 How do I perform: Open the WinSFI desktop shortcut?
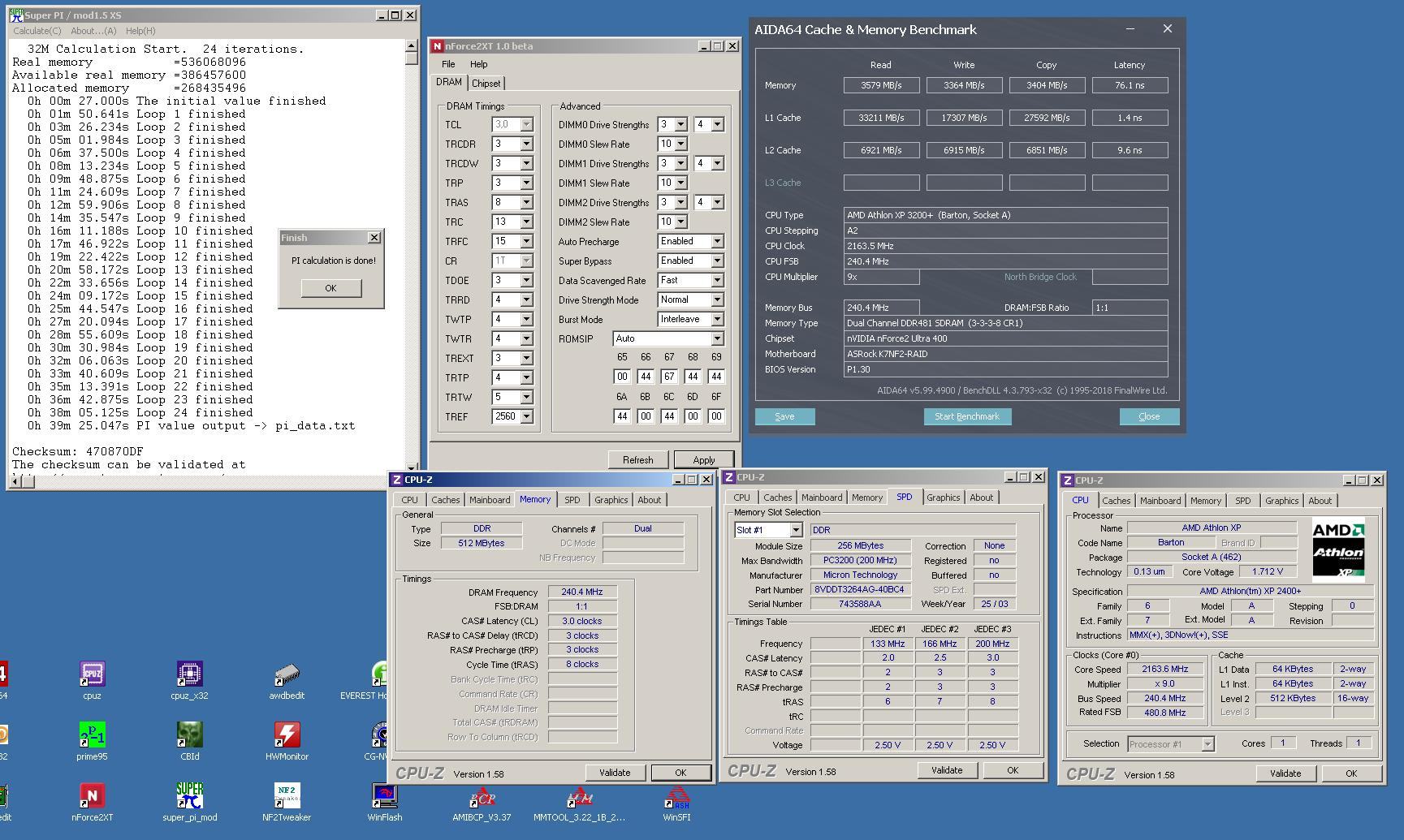tap(676, 796)
